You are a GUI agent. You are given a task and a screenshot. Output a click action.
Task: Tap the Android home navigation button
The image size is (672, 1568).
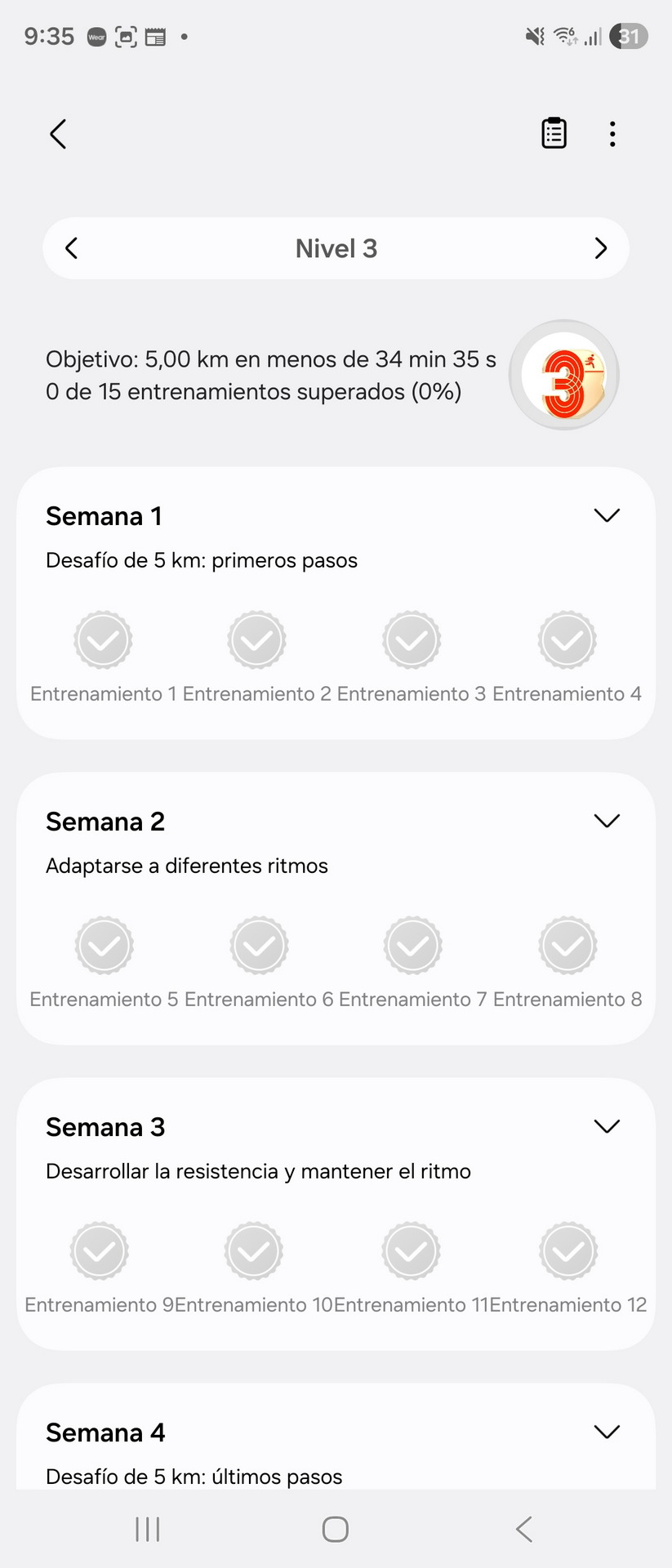336,1530
